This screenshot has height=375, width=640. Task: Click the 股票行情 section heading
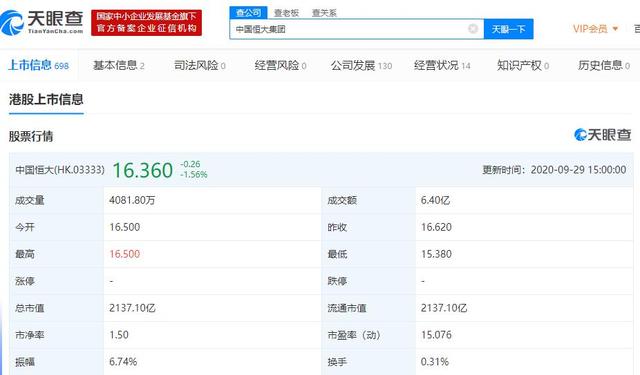(31, 136)
